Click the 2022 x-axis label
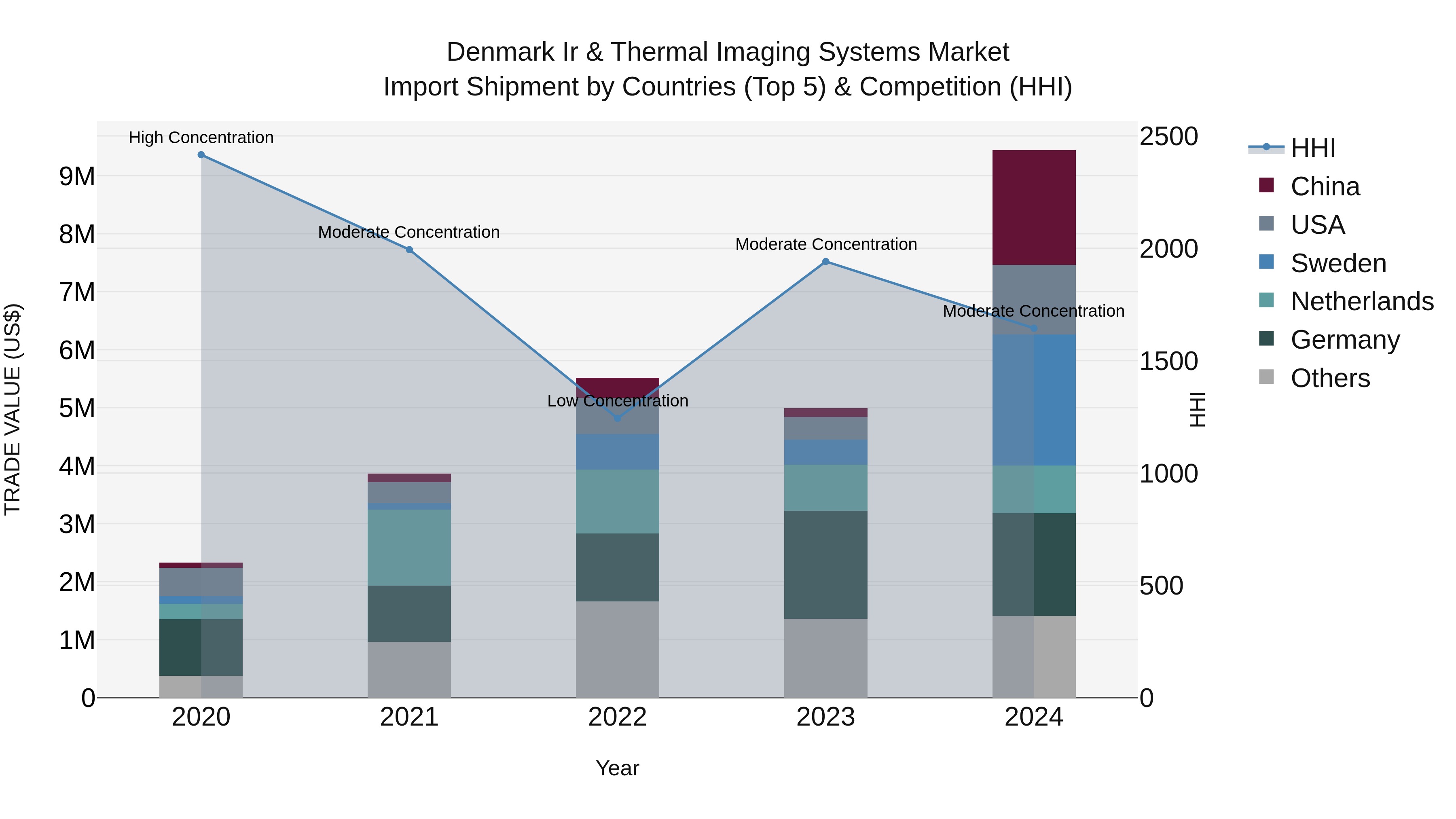The width and height of the screenshot is (1456, 819). point(617,718)
